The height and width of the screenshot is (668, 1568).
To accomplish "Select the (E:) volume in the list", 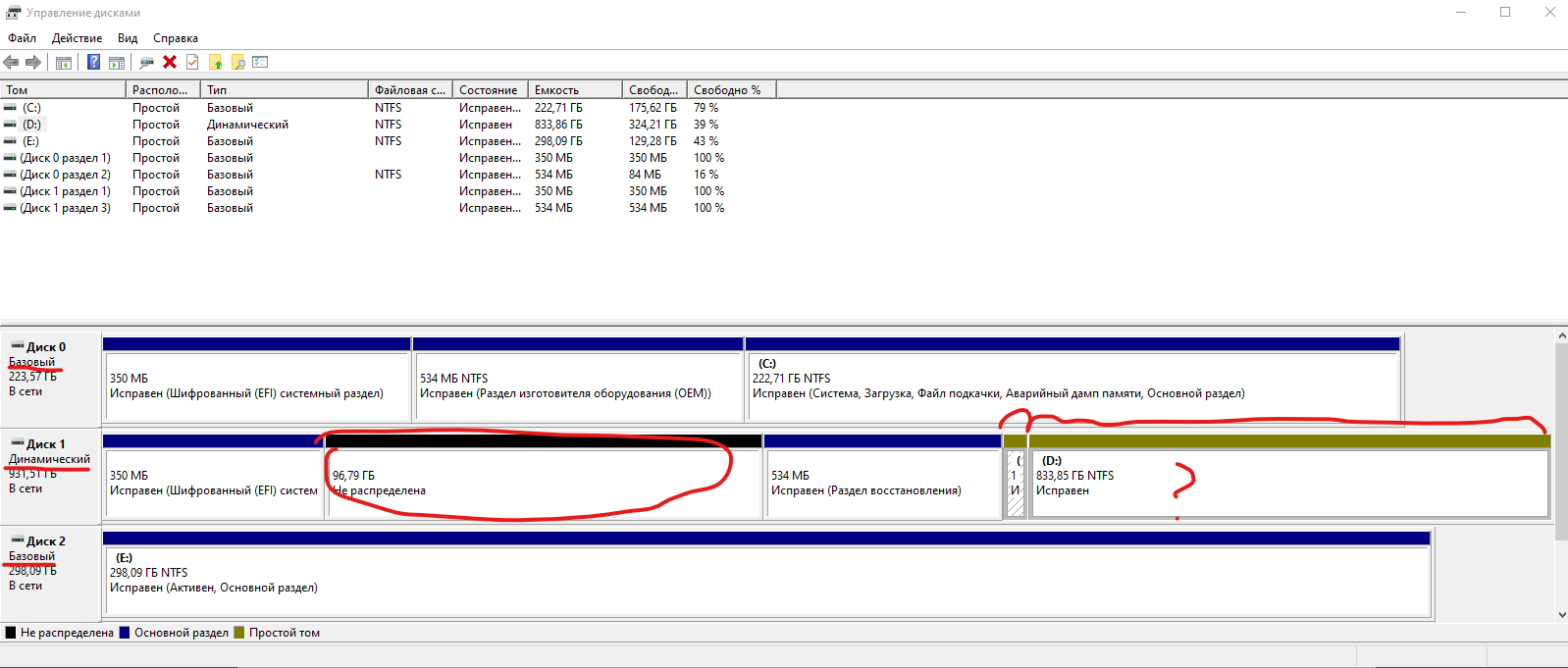I will pyautogui.click(x=31, y=141).
